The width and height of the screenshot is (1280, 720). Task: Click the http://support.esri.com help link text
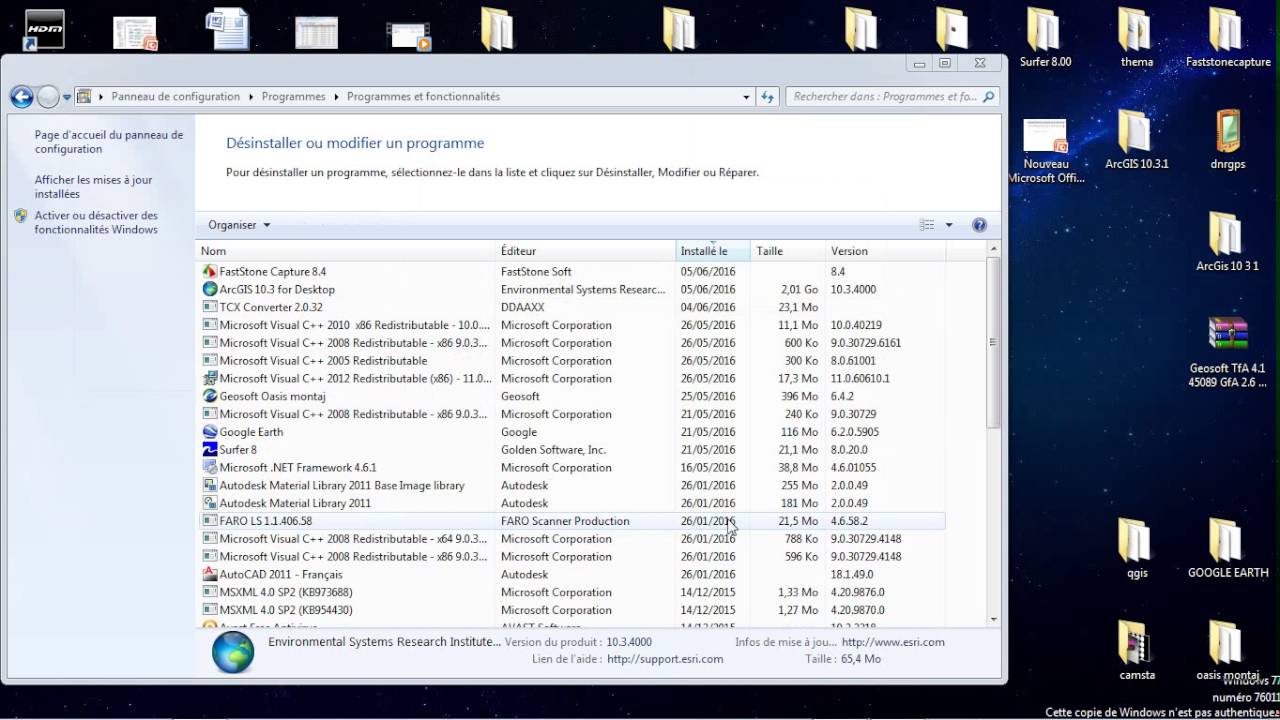tap(665, 659)
